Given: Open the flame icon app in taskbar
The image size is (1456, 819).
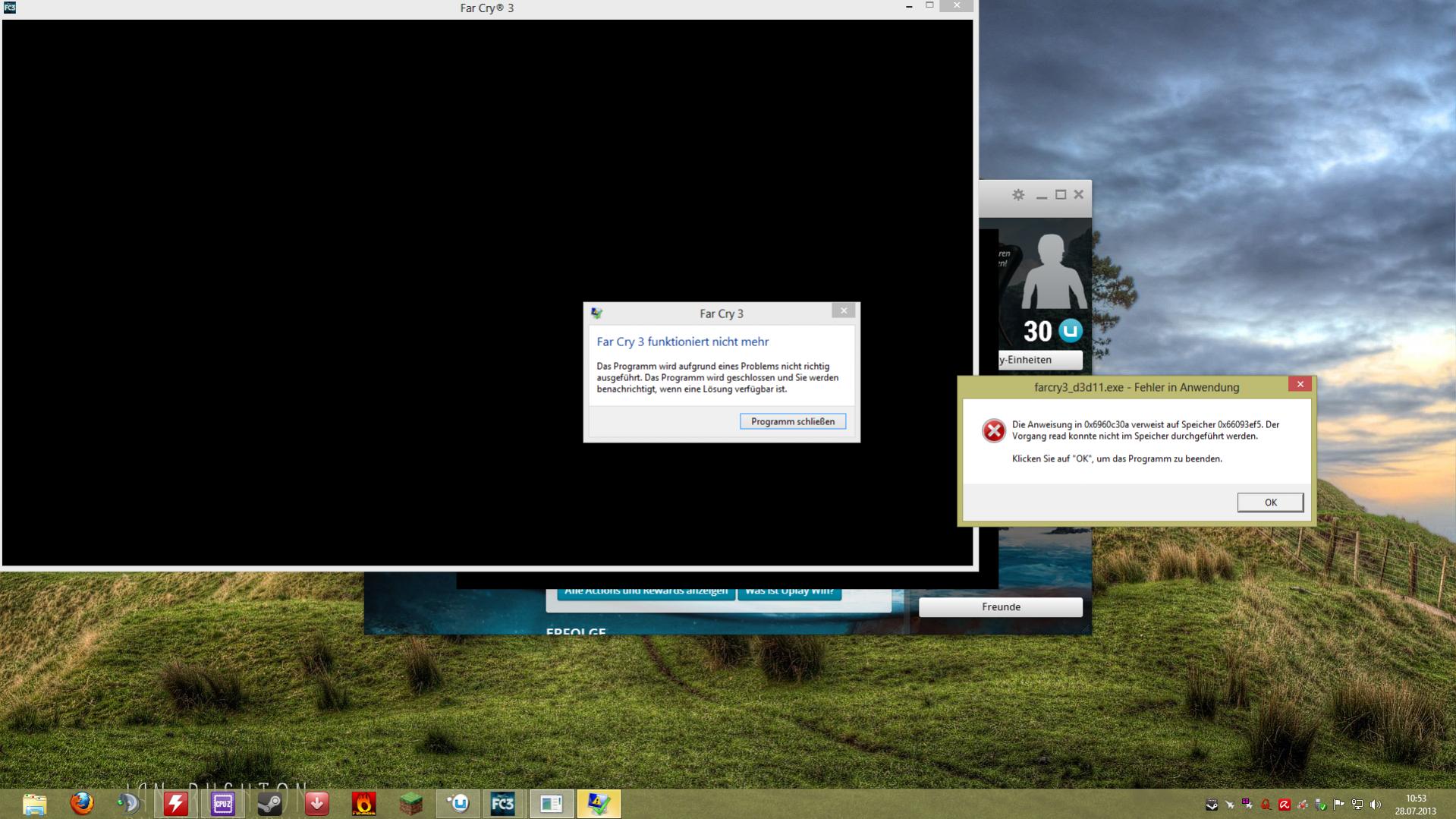Looking at the screenshot, I should 364,803.
